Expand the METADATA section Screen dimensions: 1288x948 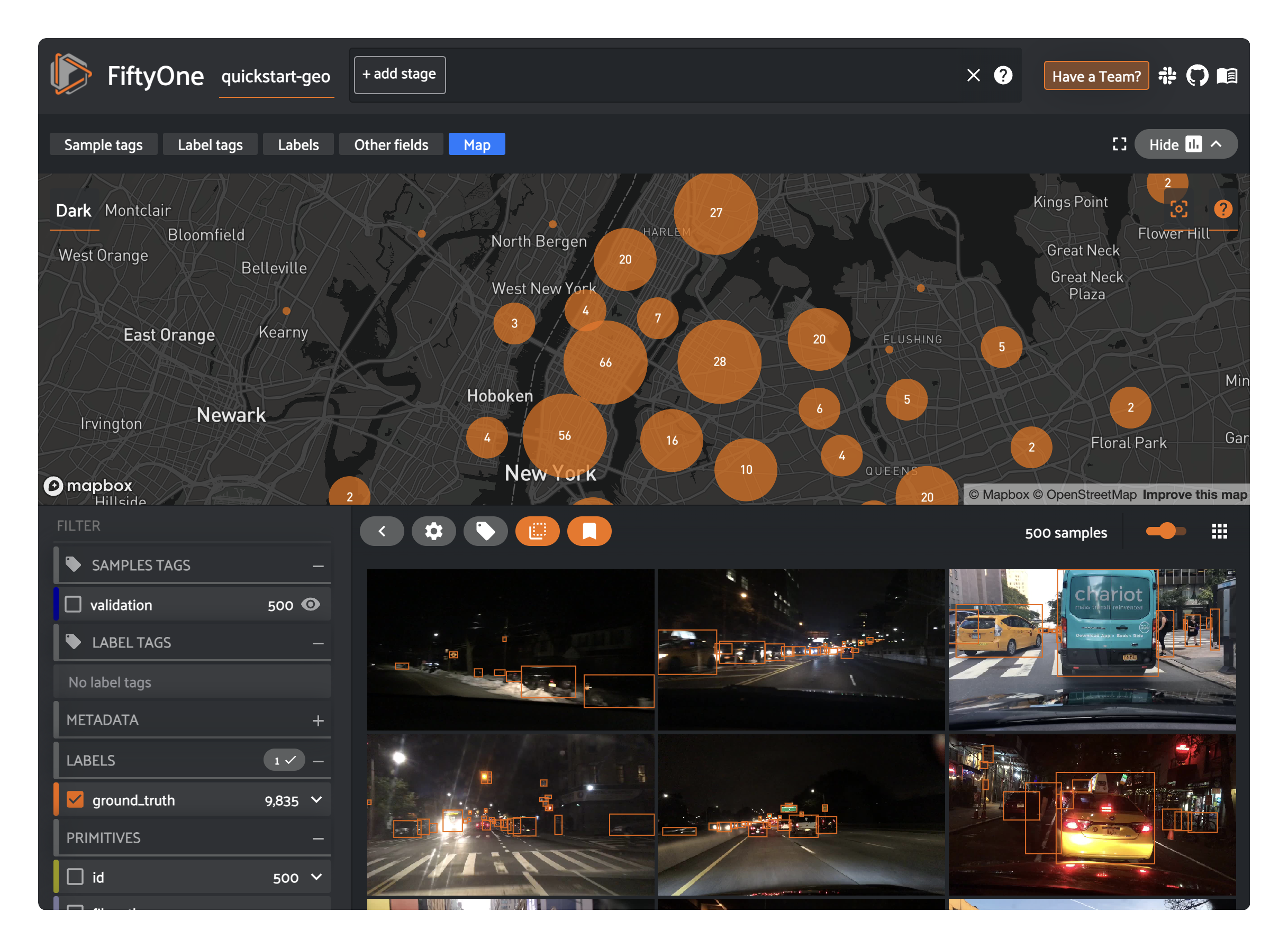click(x=318, y=720)
